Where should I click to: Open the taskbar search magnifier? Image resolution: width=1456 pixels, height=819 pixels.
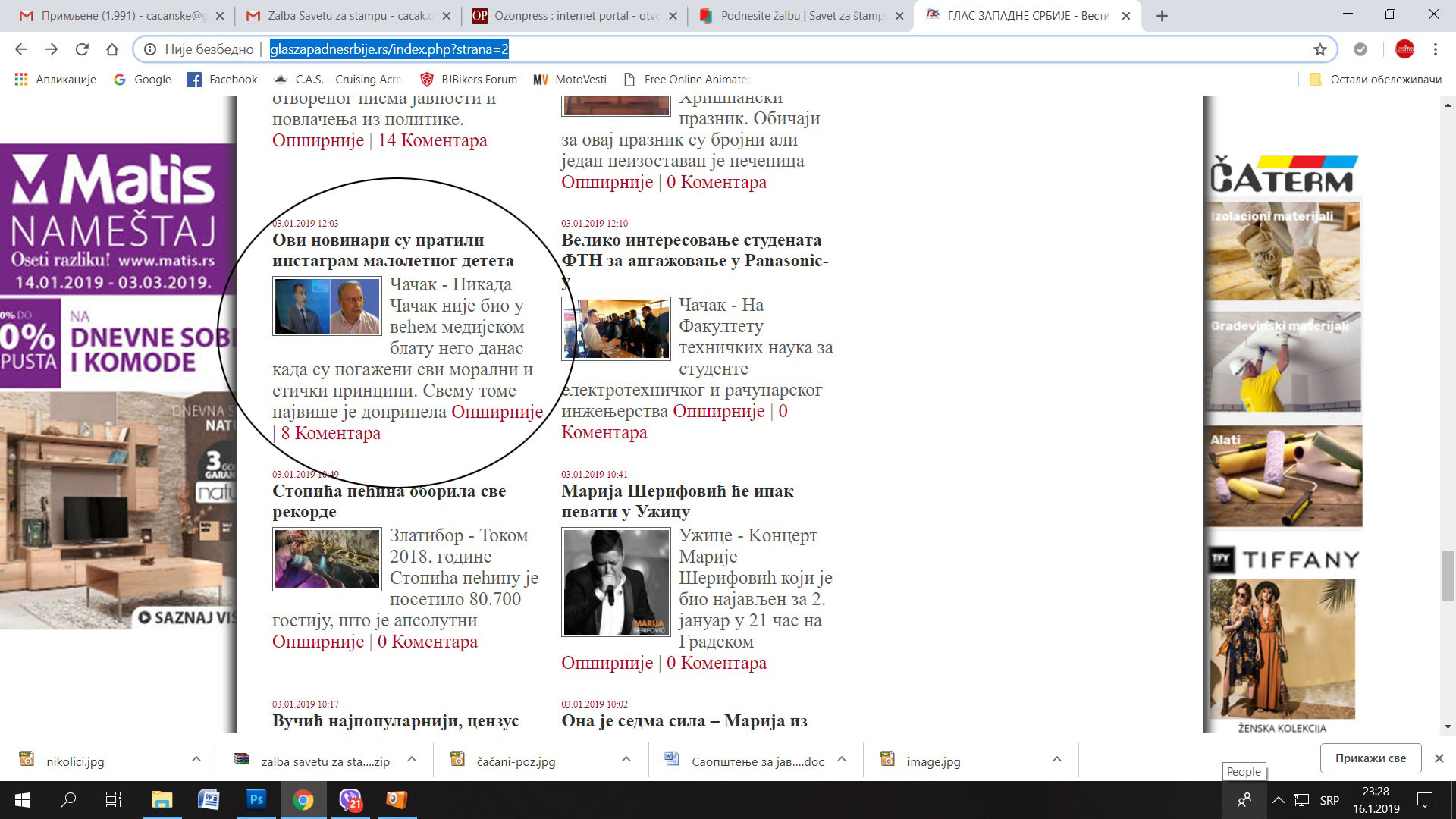tap(68, 800)
